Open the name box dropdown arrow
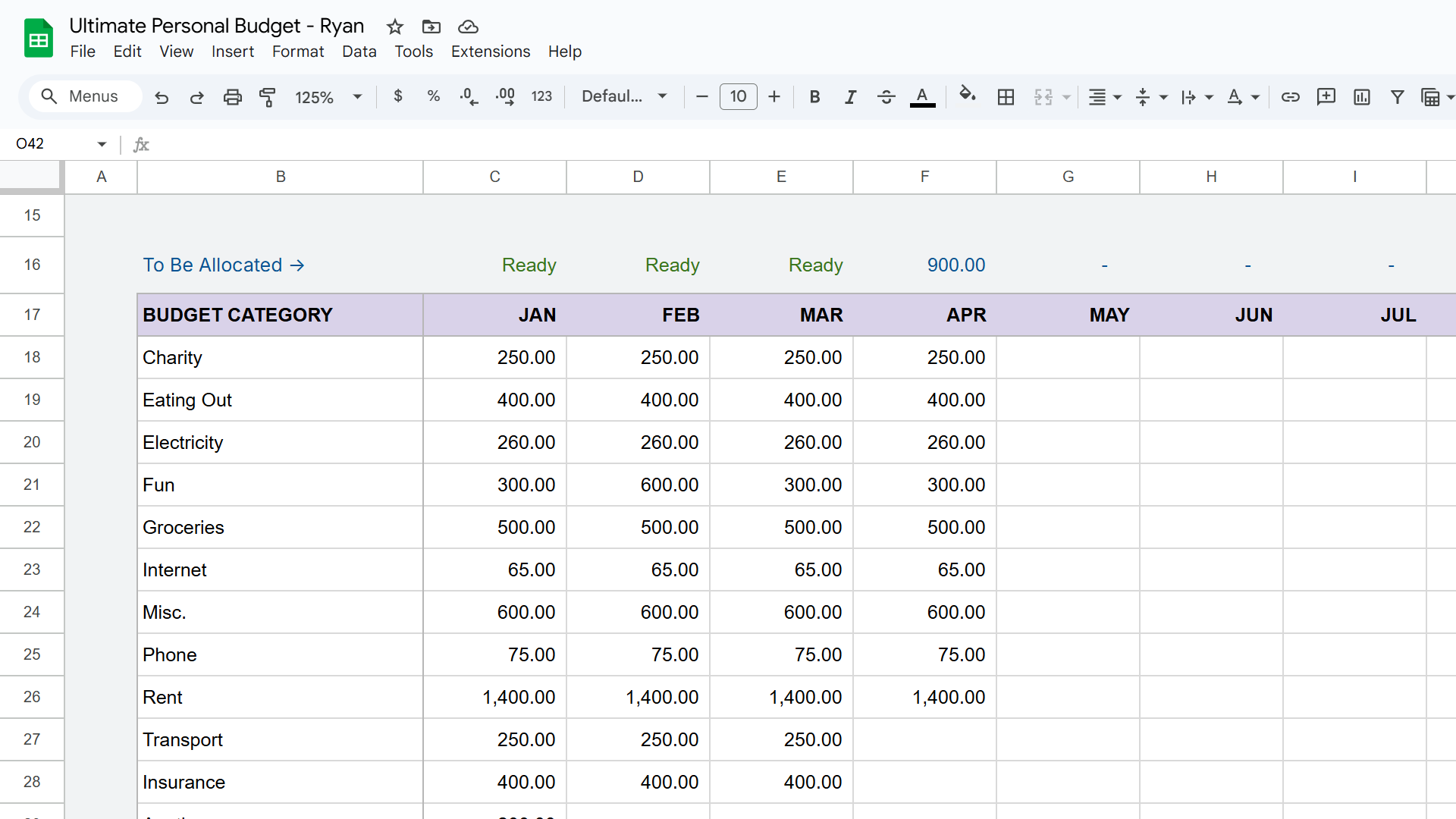 [102, 144]
